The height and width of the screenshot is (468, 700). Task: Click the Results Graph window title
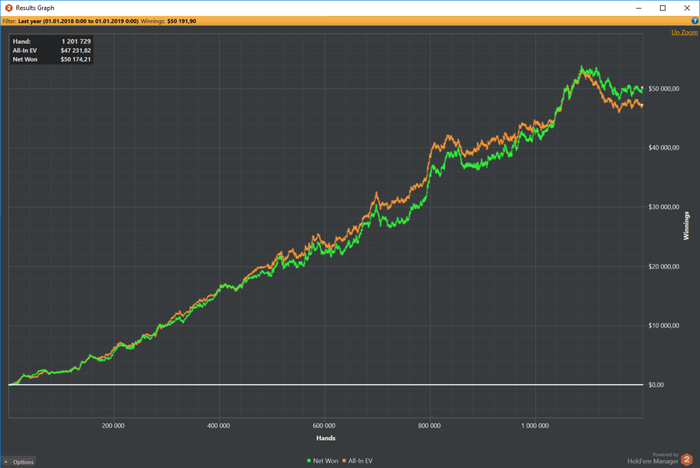(x=35, y=8)
